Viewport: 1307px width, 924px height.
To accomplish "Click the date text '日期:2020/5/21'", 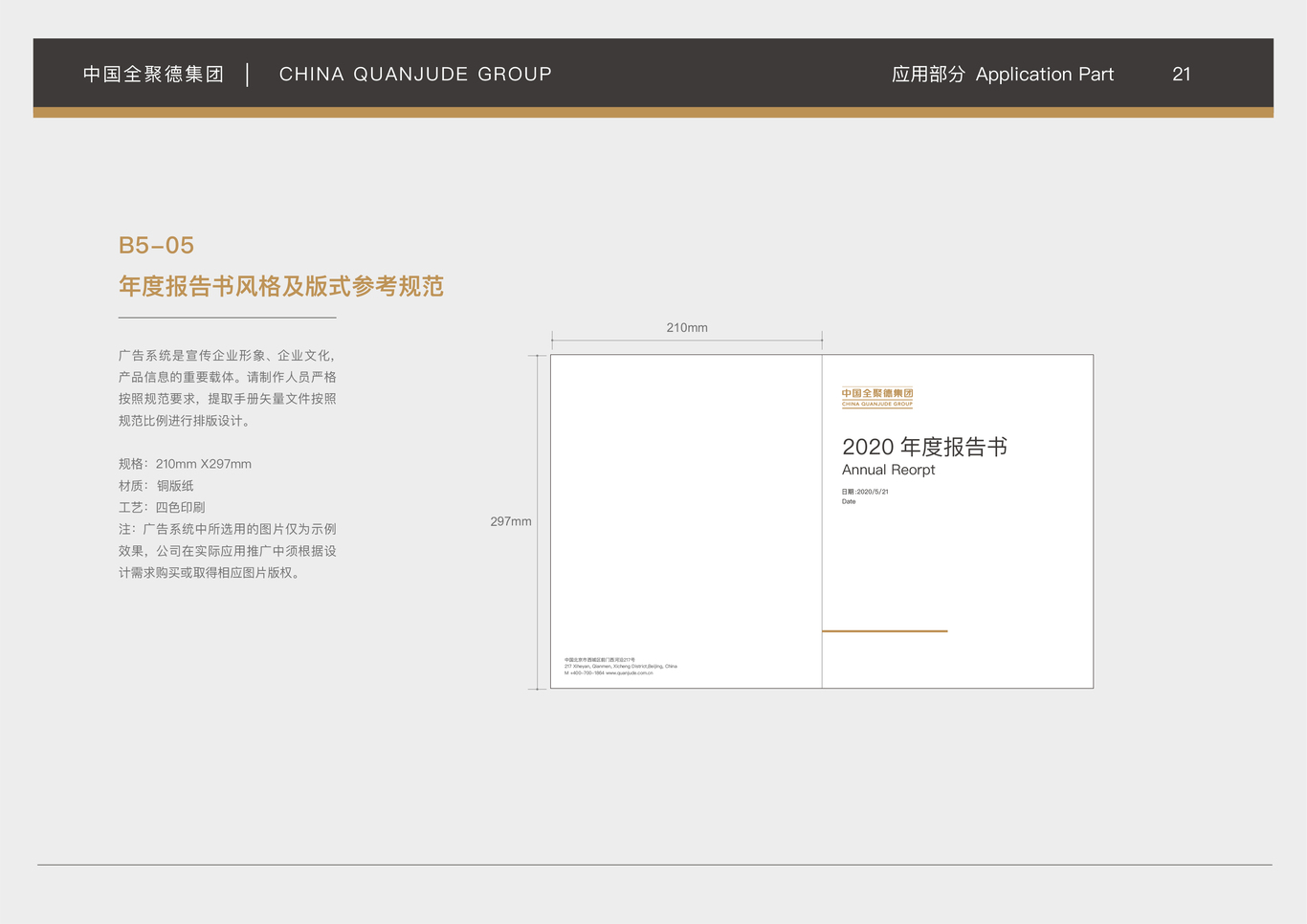I will pos(865,492).
